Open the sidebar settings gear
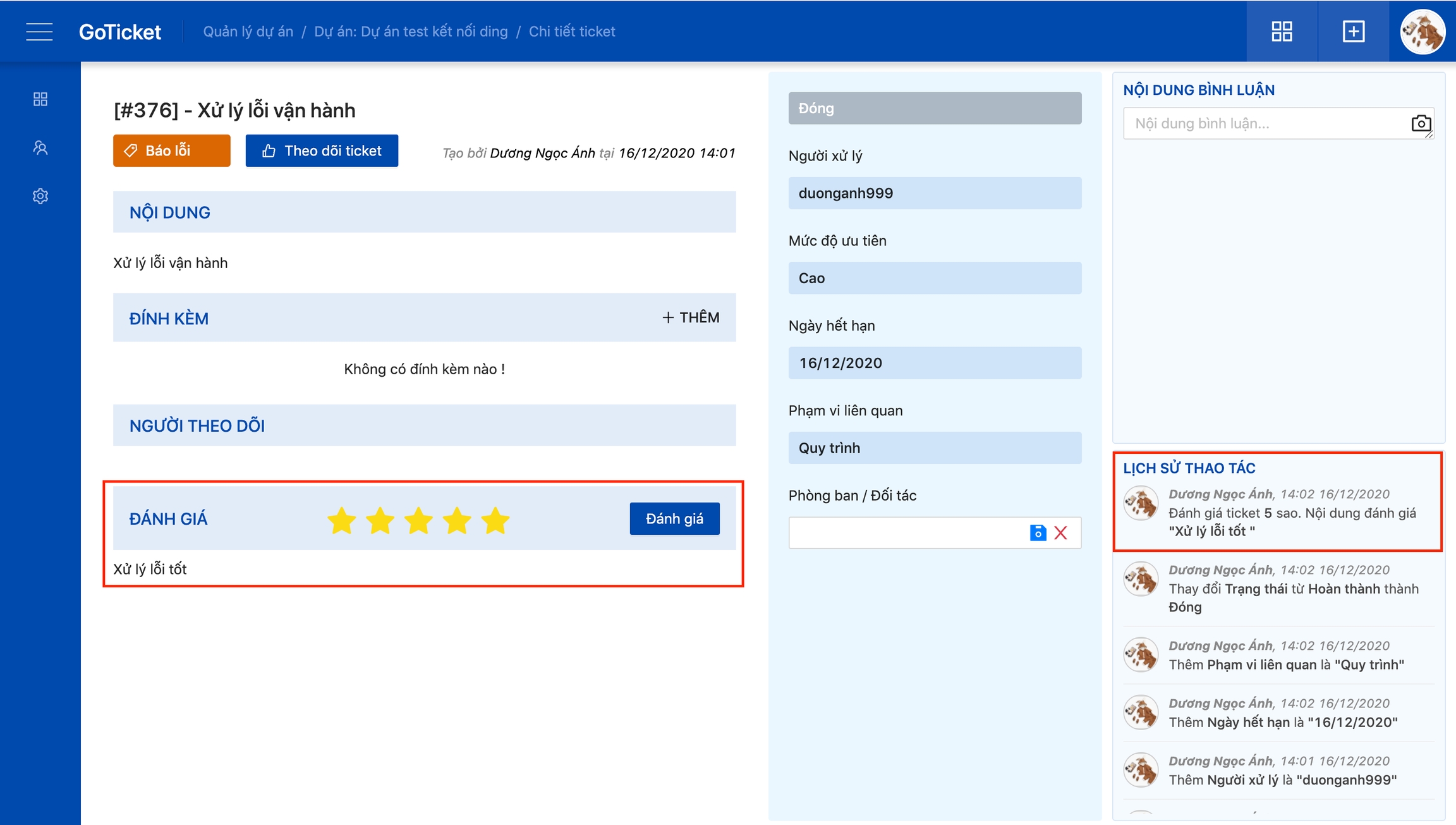The width and height of the screenshot is (1456, 825). [40, 196]
